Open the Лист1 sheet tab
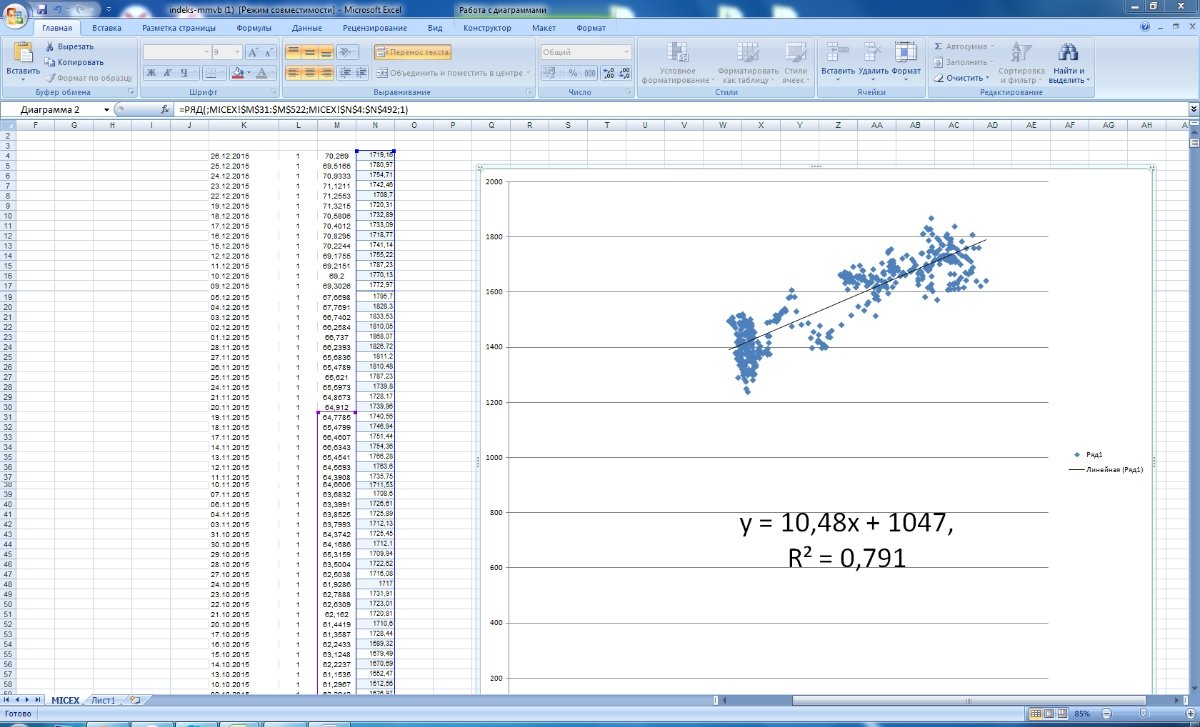This screenshot has height=727, width=1200. (x=103, y=701)
